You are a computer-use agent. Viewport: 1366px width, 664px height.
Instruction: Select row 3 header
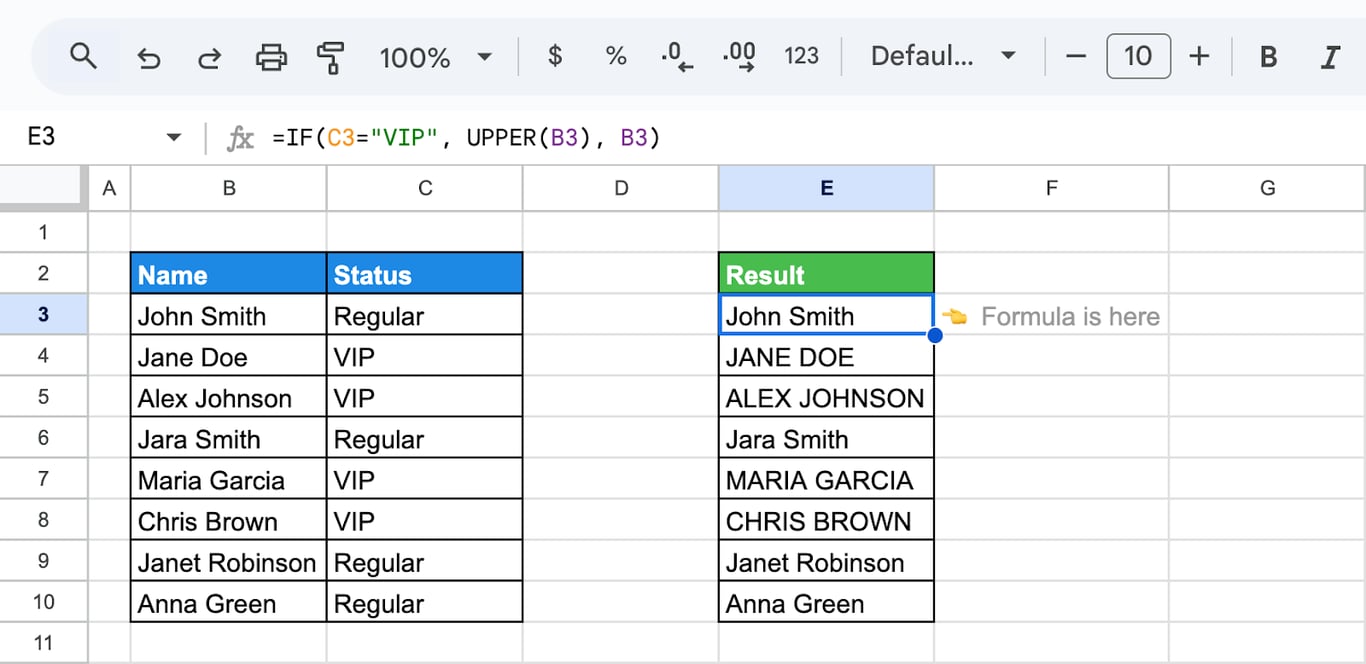(x=43, y=314)
